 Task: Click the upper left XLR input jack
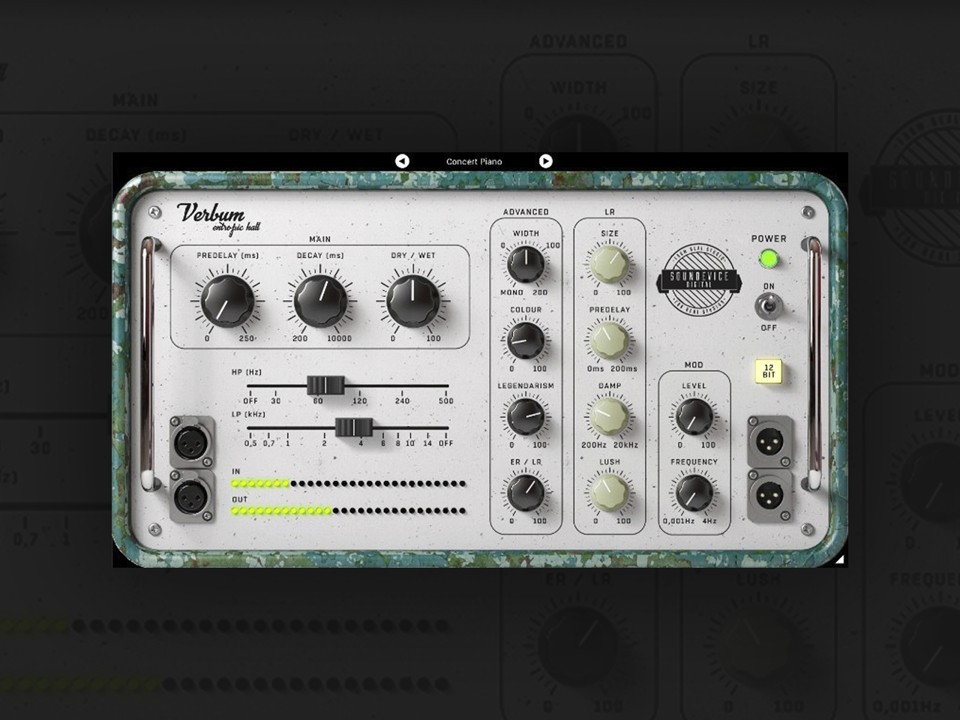(193, 441)
